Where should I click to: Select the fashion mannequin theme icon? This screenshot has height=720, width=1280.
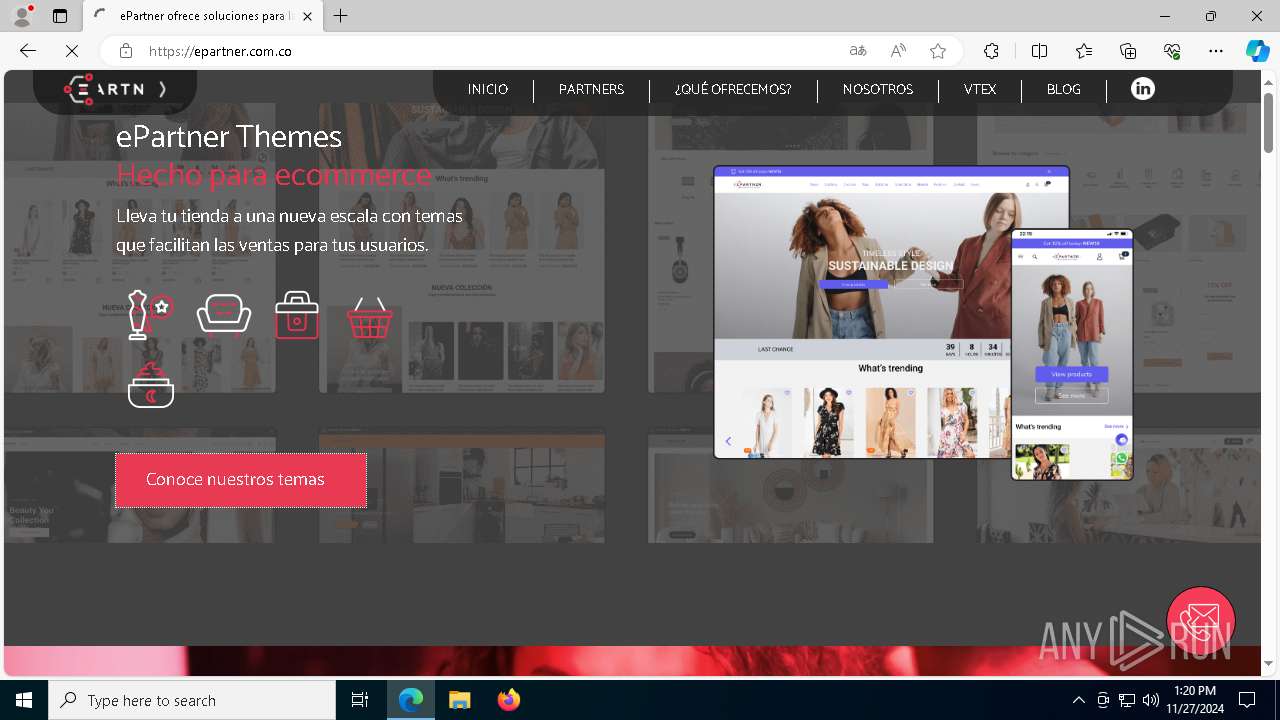[x=150, y=315]
